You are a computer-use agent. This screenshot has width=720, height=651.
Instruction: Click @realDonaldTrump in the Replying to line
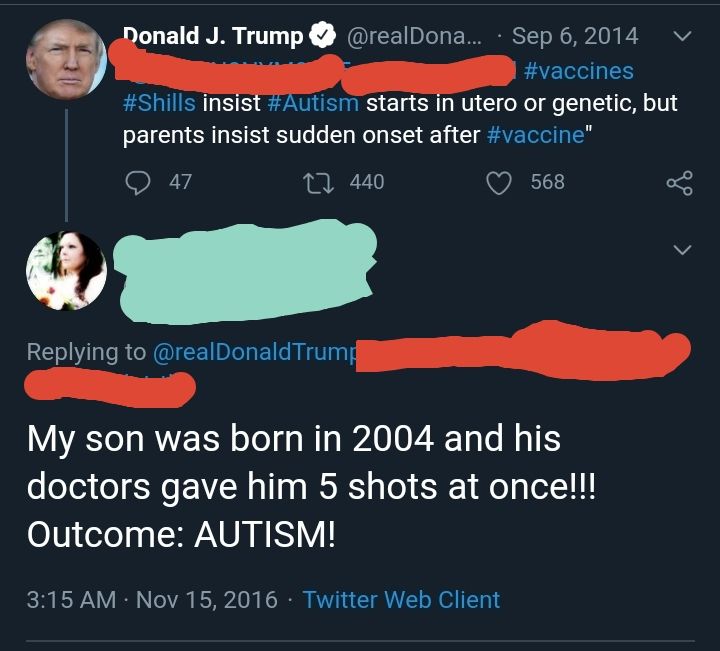[x=255, y=351]
